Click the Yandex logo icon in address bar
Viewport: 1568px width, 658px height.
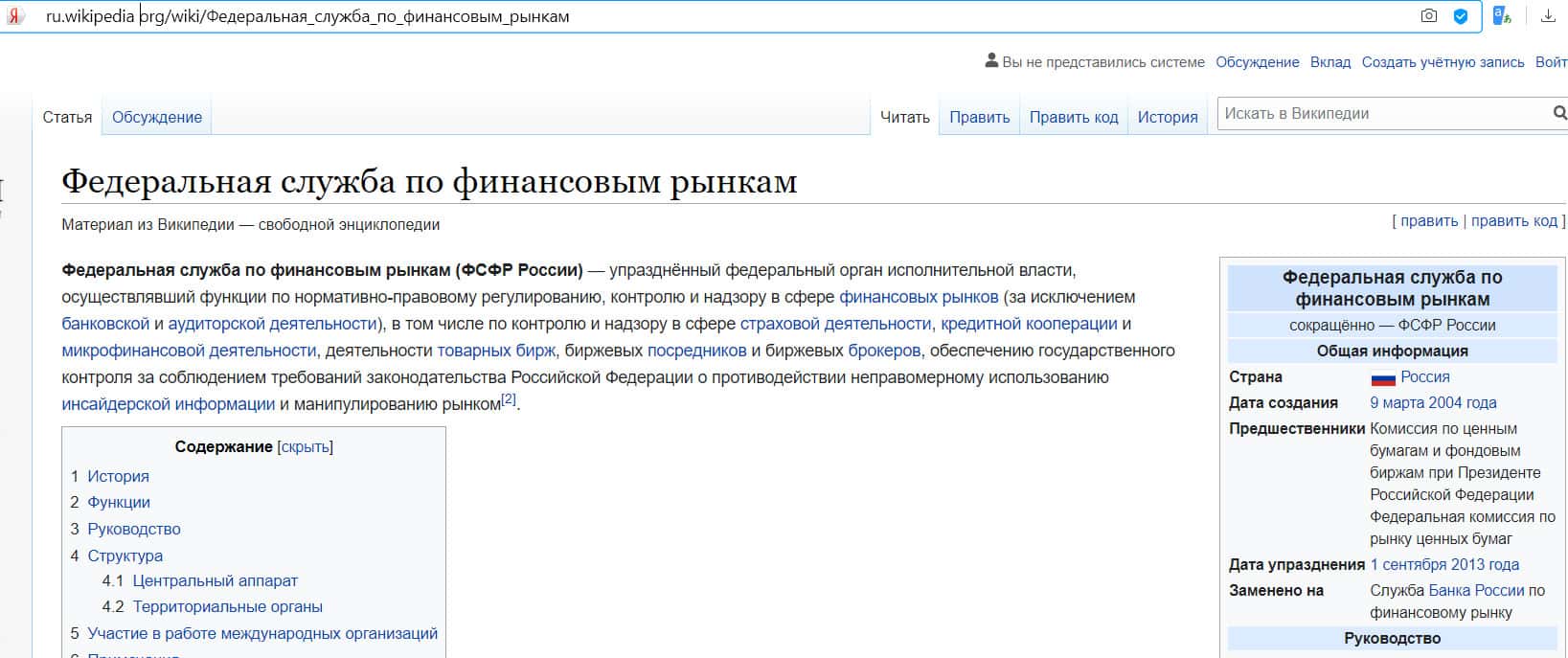[x=15, y=16]
